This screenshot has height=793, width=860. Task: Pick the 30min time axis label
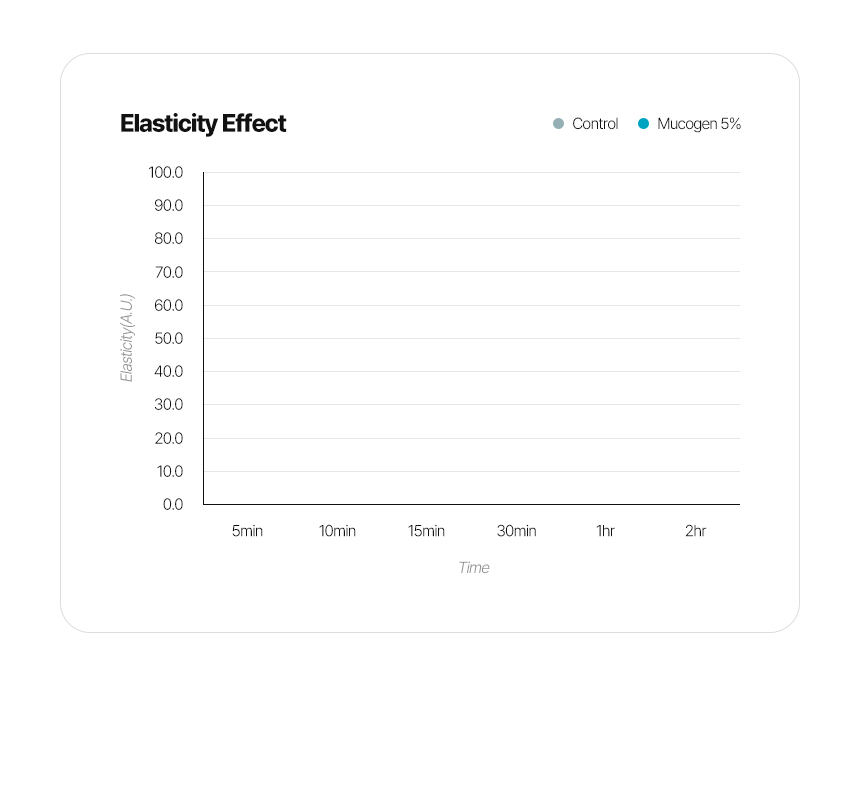click(516, 531)
